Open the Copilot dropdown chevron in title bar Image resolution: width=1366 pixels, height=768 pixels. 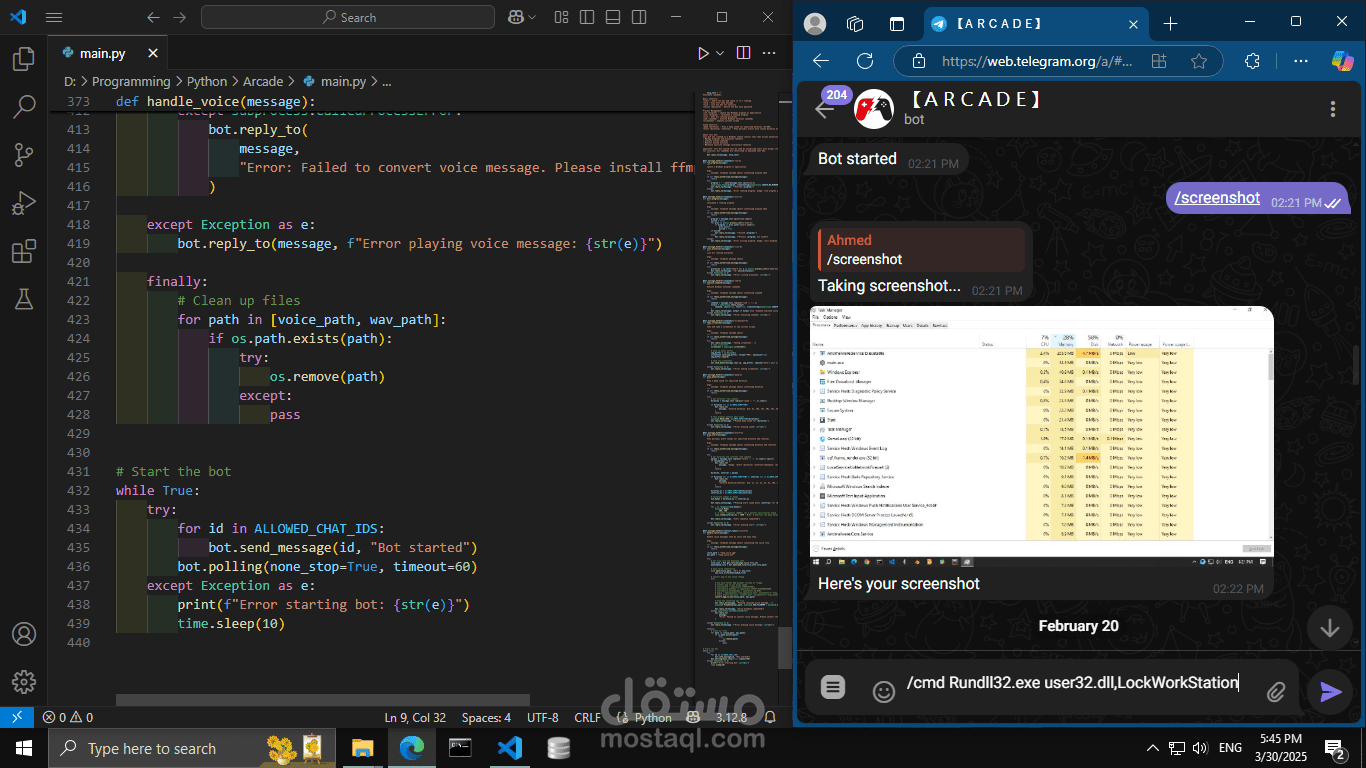(532, 17)
